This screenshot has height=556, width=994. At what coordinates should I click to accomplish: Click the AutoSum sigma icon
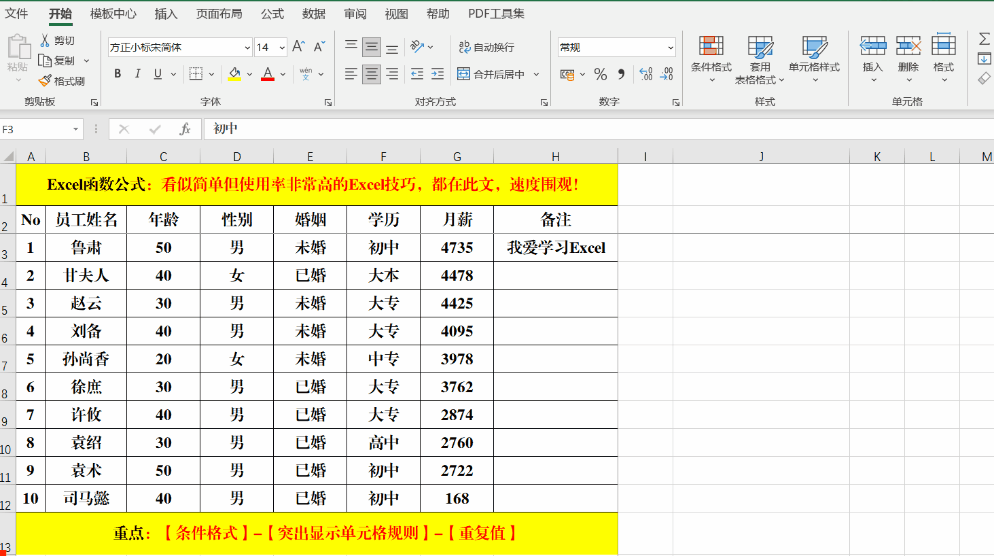(984, 39)
